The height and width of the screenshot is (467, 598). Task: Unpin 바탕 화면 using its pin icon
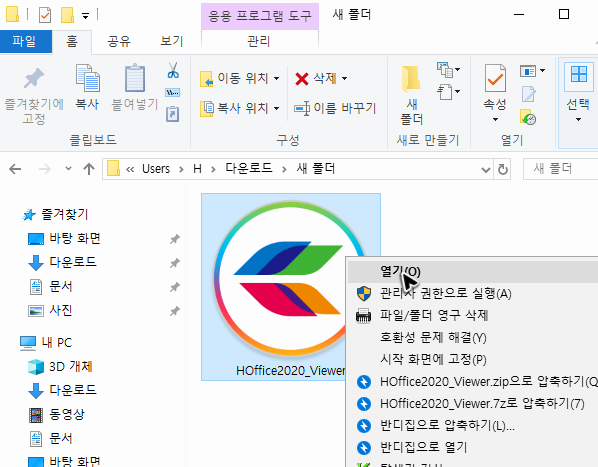pos(174,239)
